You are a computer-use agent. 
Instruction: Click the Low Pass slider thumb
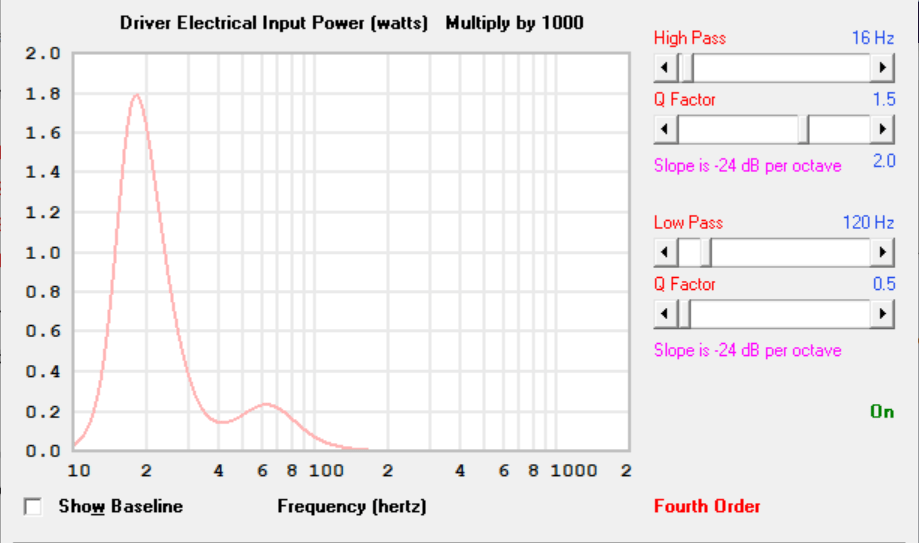[706, 252]
